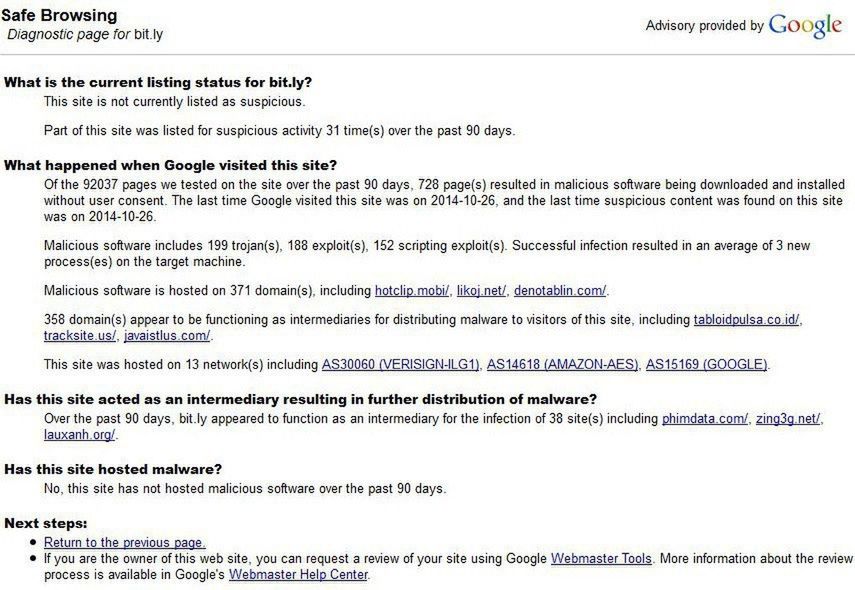Open the likoj.net/ domain link

pyautogui.click(x=482, y=291)
